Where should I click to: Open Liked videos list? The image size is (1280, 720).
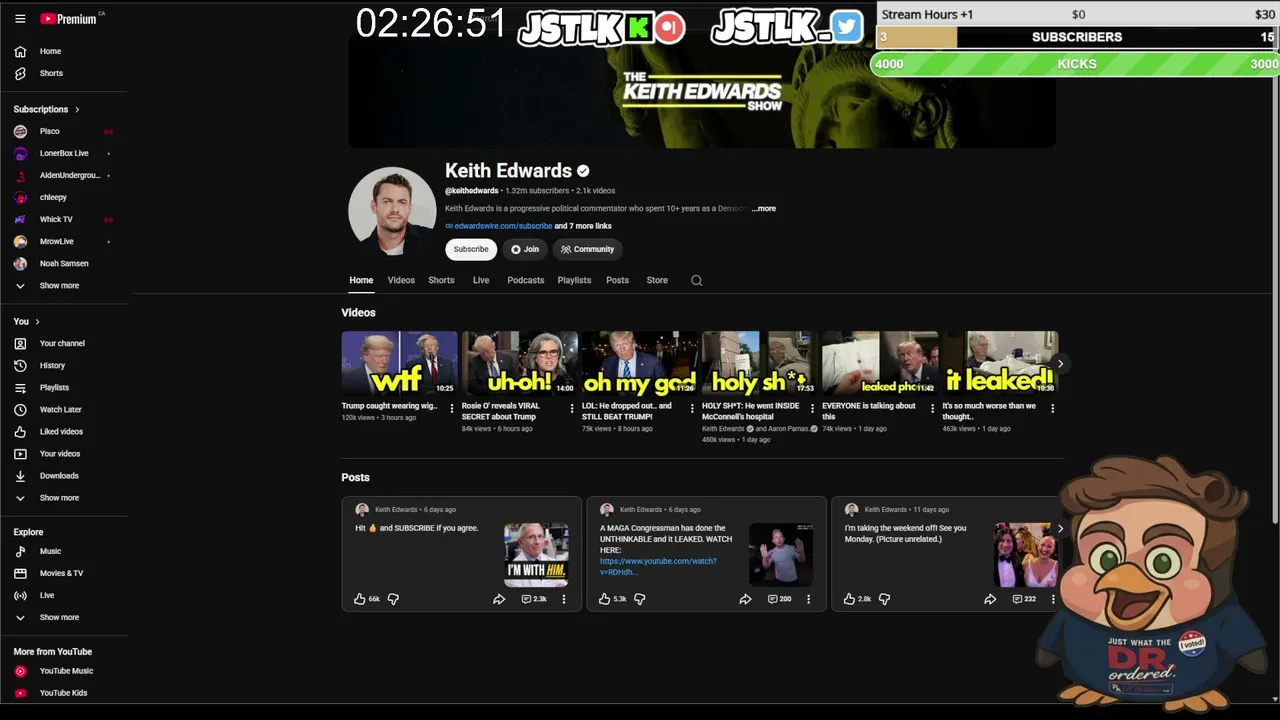[61, 432]
